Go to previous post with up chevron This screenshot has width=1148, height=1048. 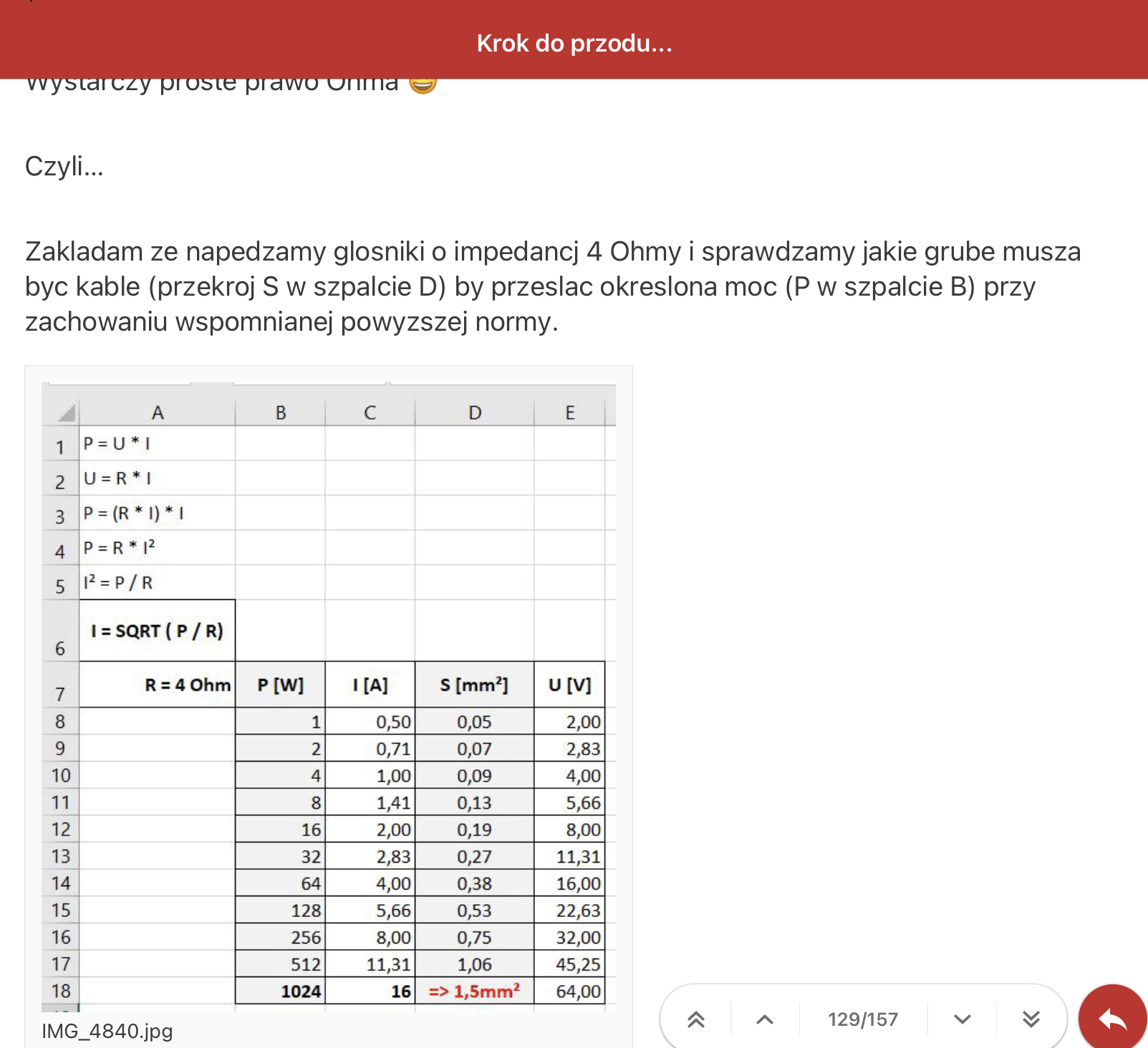765,1019
